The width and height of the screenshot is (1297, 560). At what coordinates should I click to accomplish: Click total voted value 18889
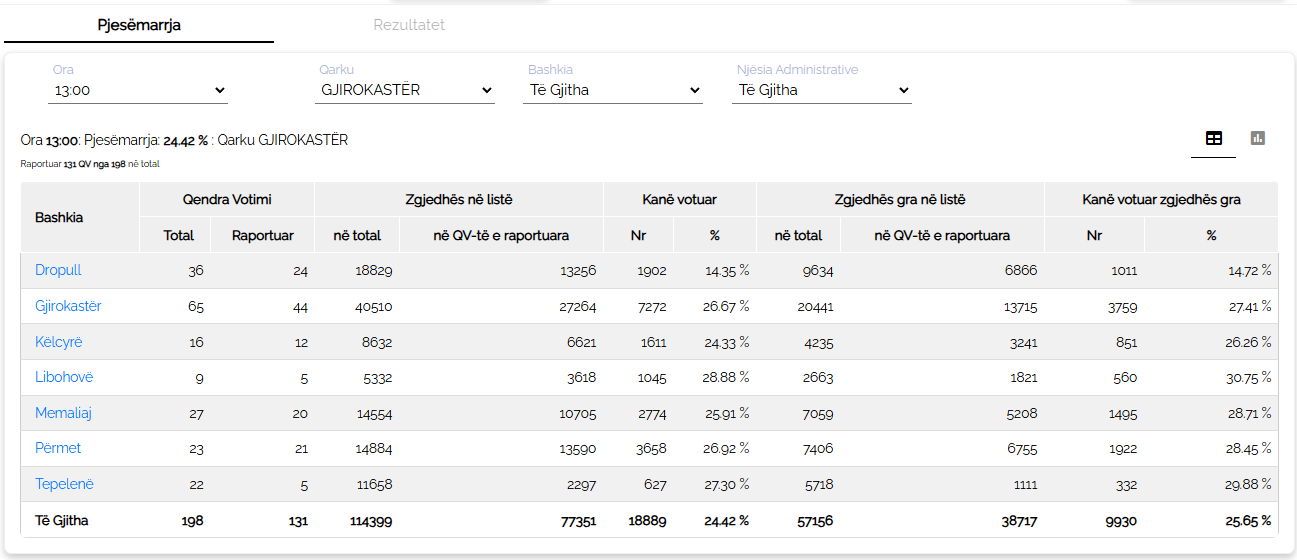point(646,521)
